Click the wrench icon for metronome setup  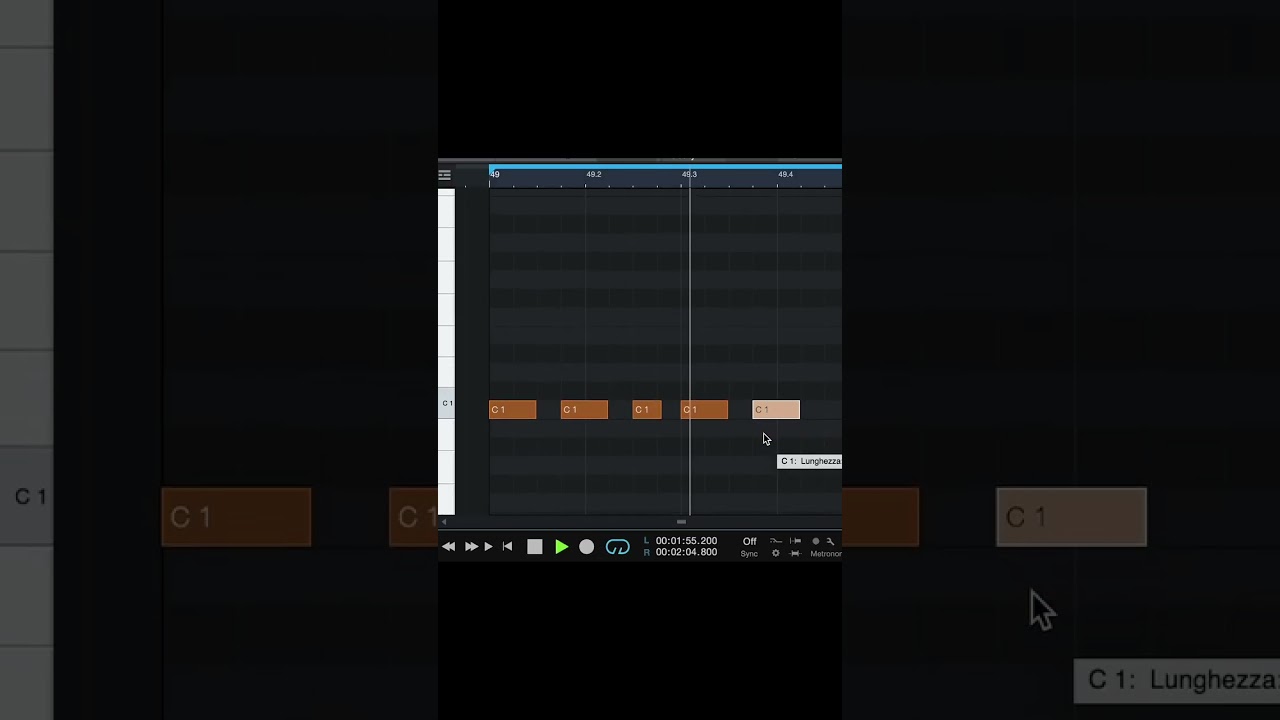coord(830,541)
